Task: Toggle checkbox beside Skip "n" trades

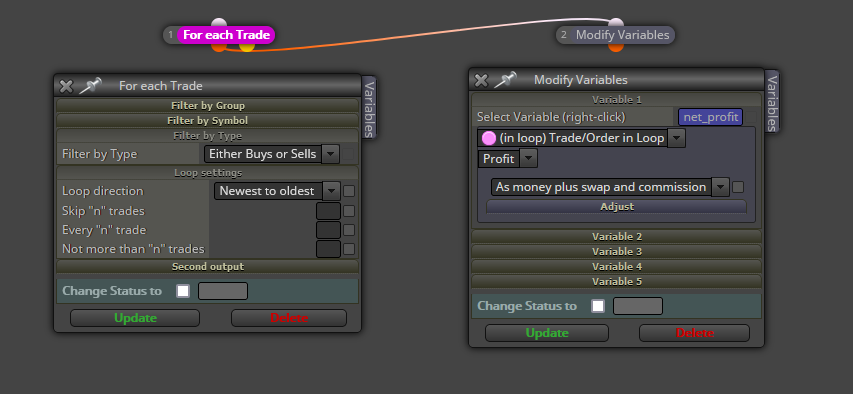Action: click(349, 211)
